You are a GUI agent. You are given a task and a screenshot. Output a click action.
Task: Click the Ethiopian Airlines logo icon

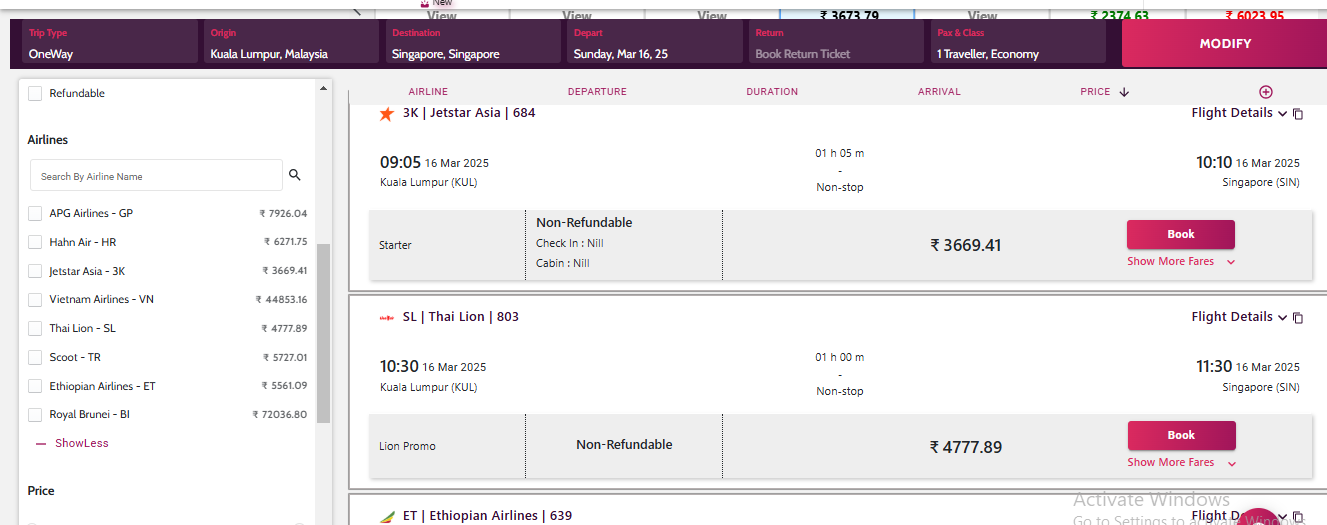tap(387, 517)
